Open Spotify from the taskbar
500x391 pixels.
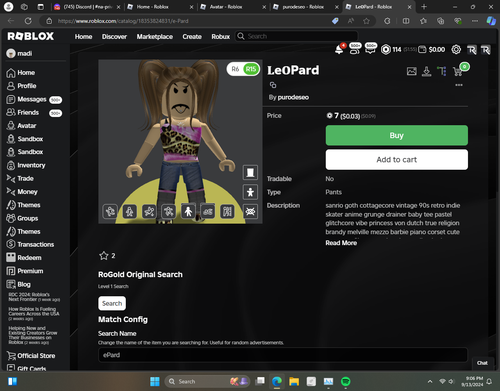(x=346, y=381)
